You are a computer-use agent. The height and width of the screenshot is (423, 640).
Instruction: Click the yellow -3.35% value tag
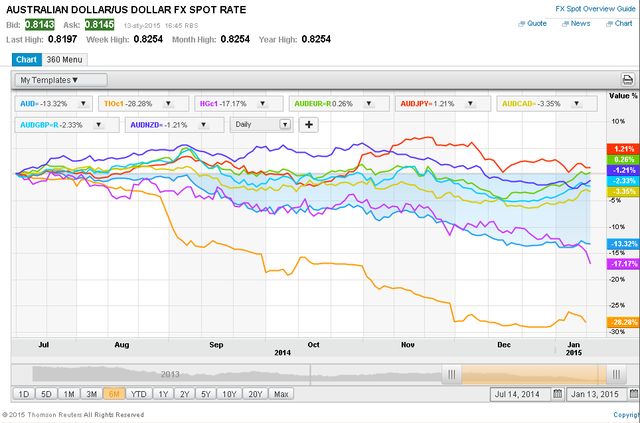pos(622,191)
